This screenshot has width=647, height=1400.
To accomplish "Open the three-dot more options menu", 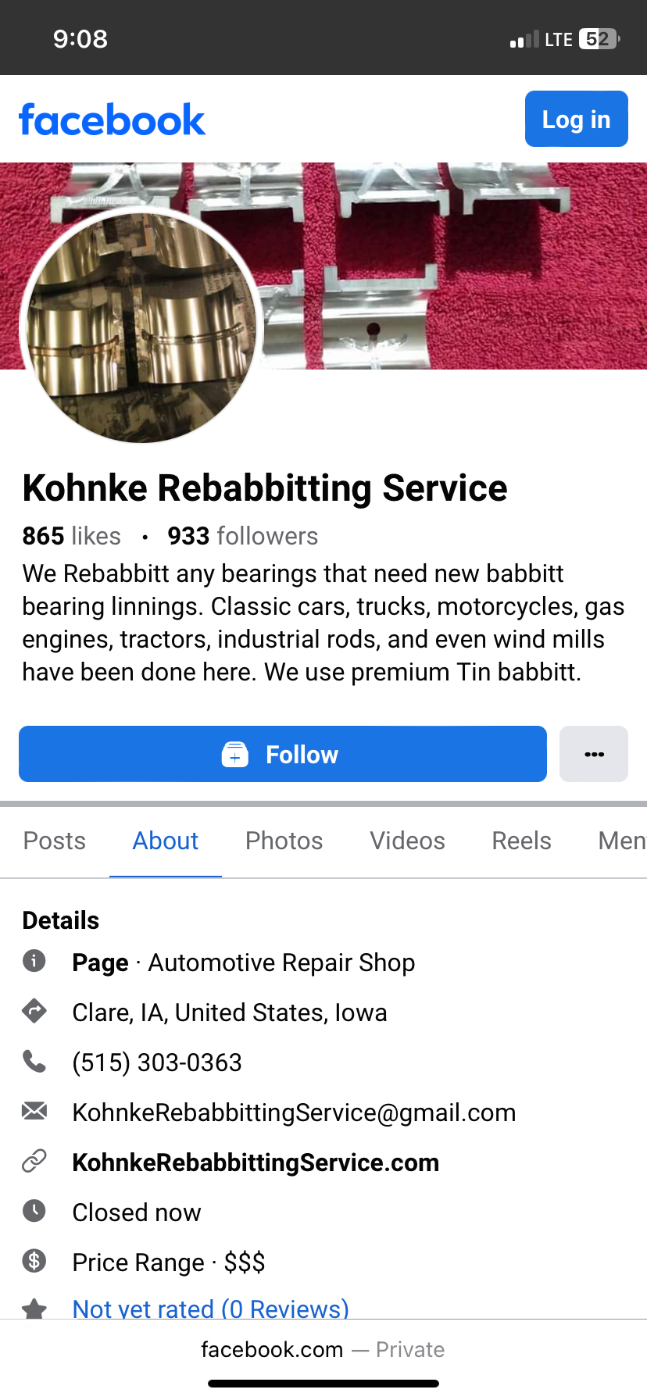I will pos(594,754).
